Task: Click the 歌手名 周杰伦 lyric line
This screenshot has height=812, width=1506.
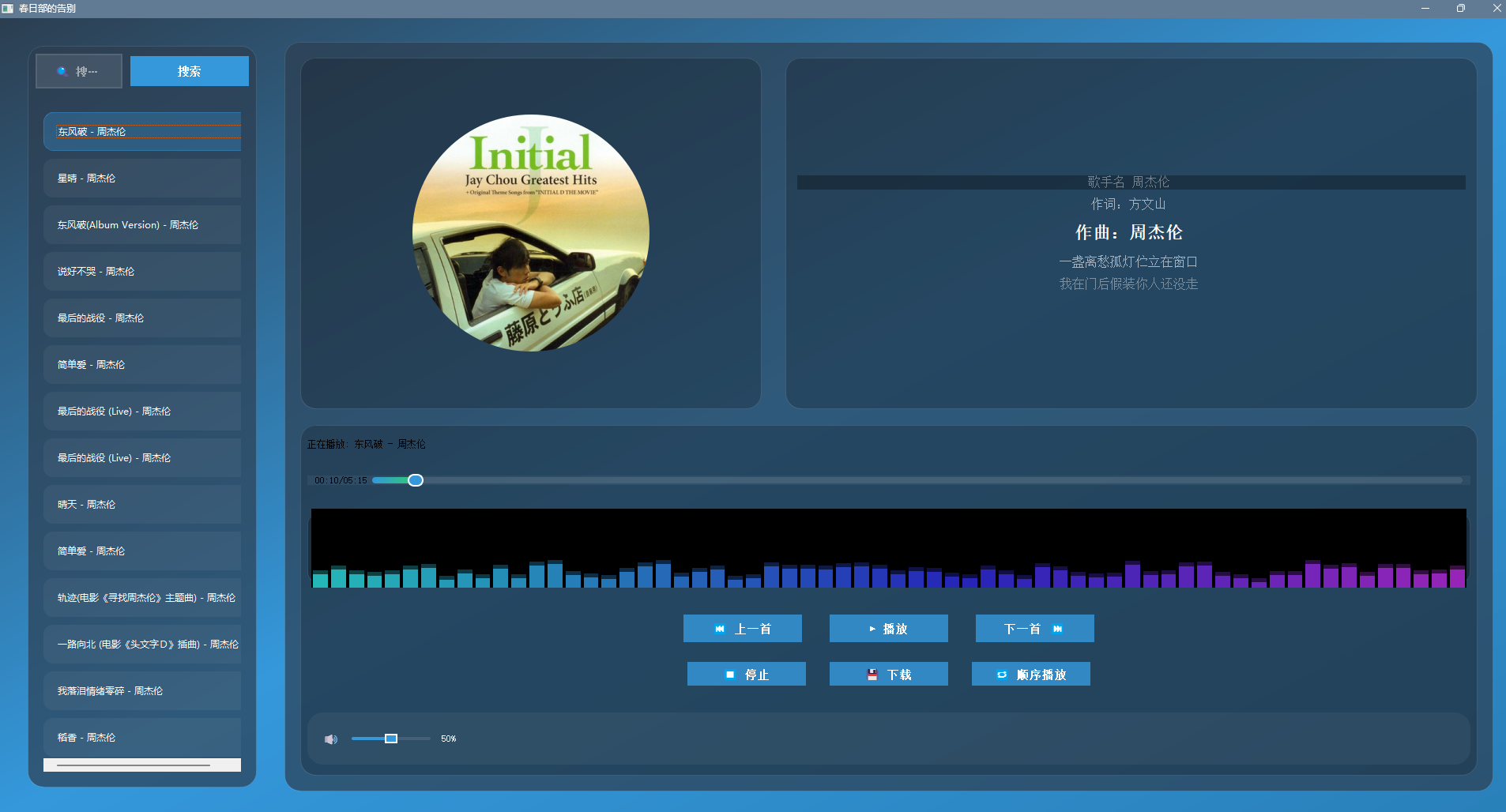Action: 1128,182
